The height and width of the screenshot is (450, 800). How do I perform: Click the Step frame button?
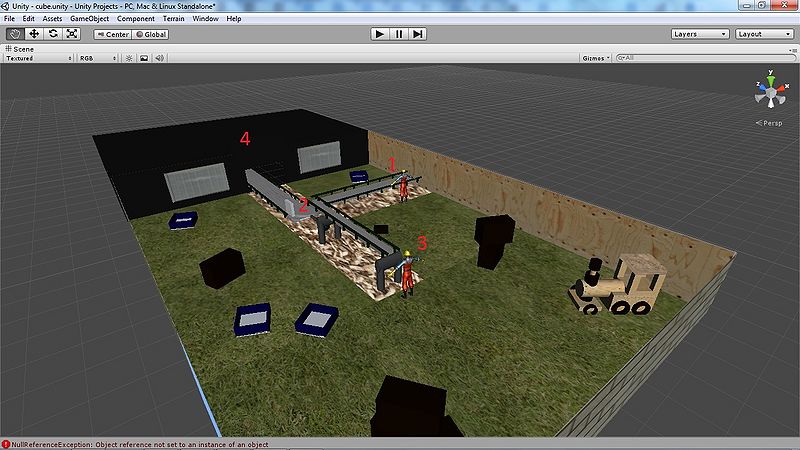418,33
